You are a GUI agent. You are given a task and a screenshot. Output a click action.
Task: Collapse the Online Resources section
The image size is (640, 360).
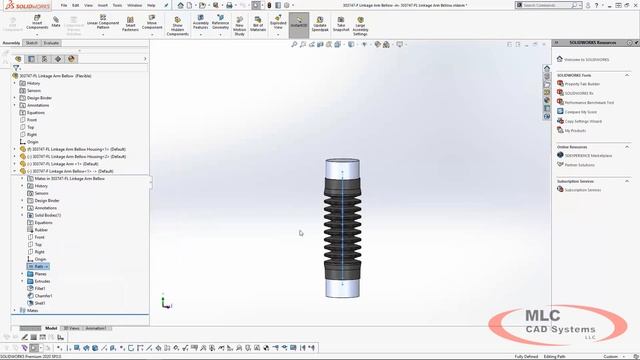627,147
